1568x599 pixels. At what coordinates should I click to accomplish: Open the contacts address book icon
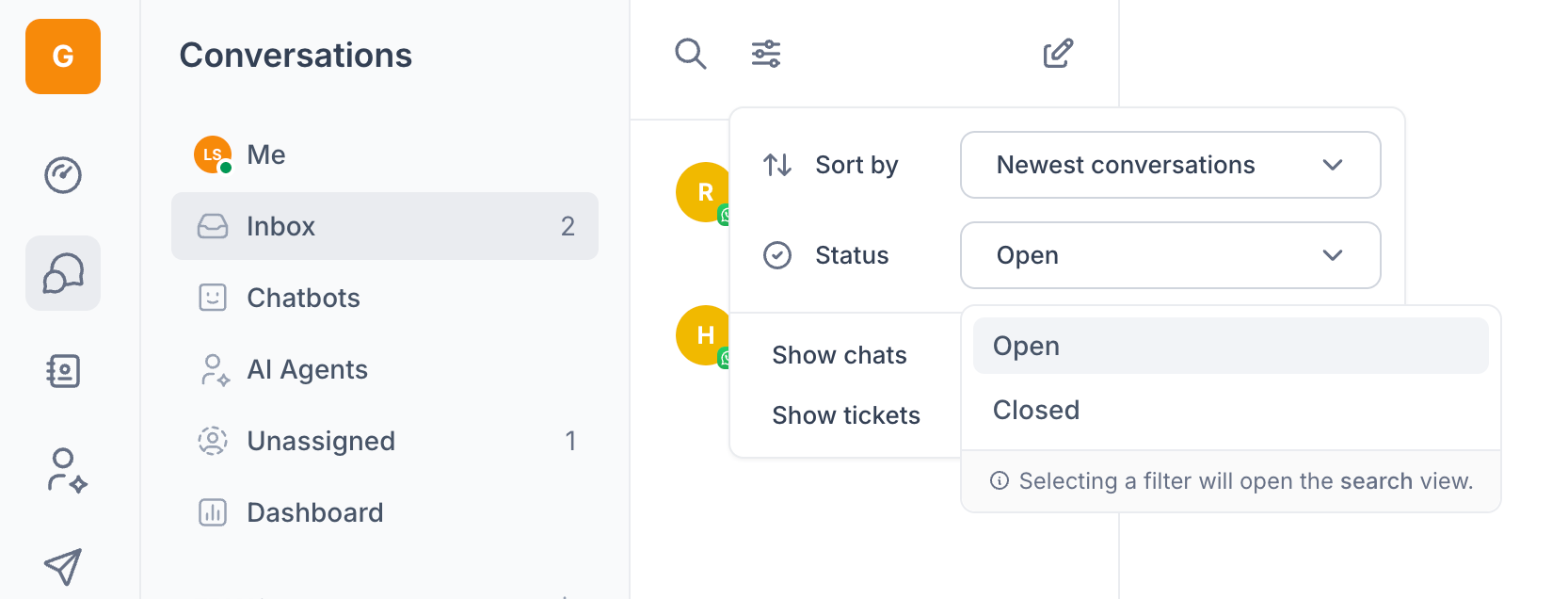point(63,371)
